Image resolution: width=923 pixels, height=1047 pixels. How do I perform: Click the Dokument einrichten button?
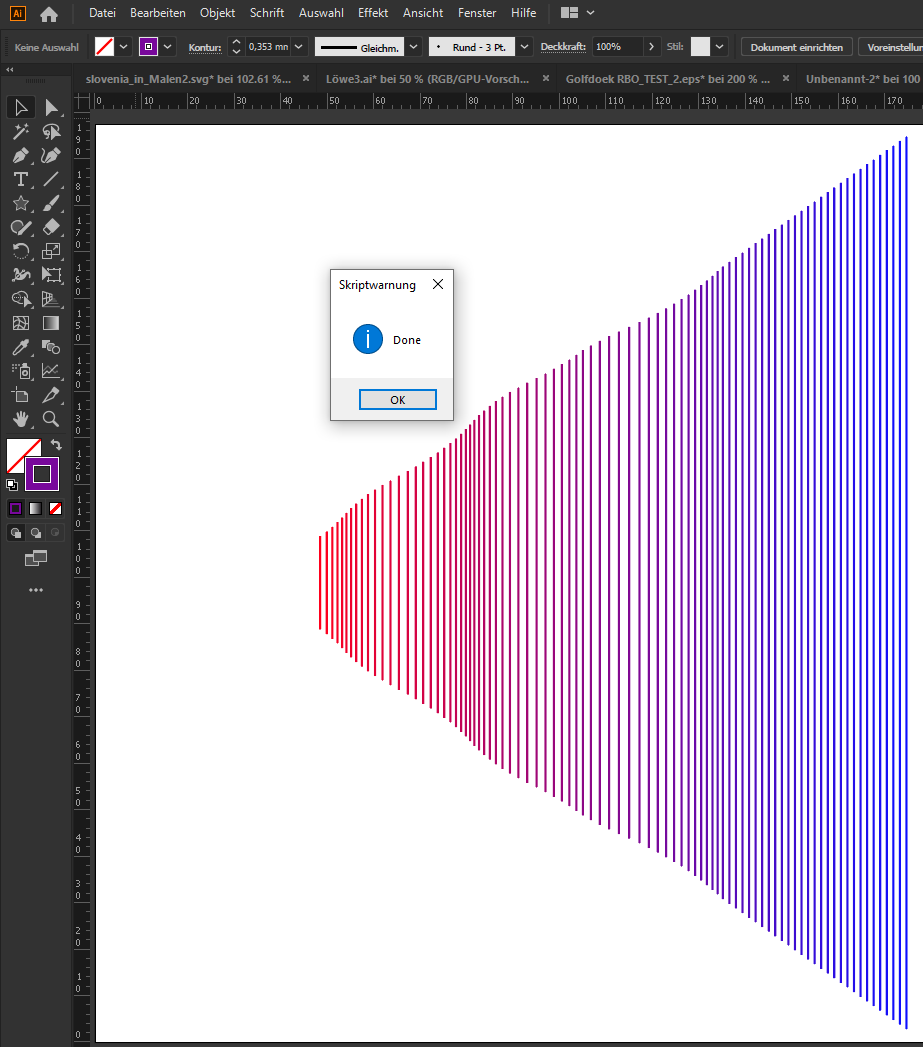point(796,46)
